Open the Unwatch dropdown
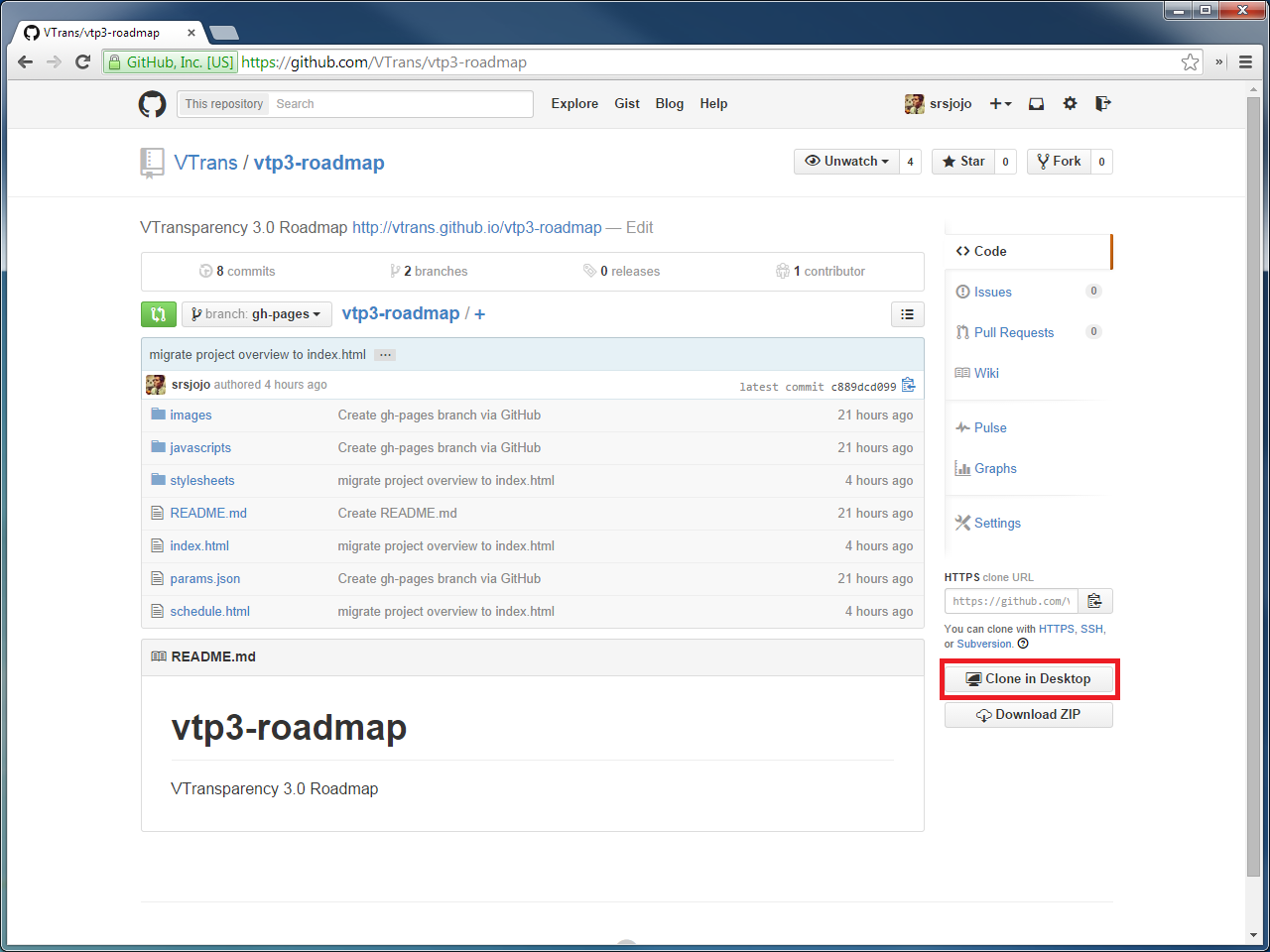 [x=846, y=162]
